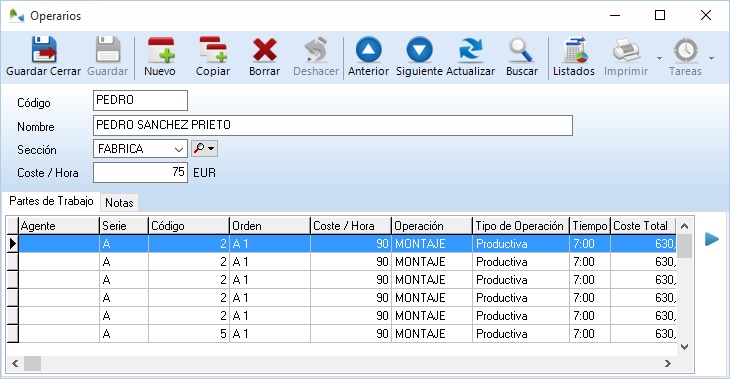Screen dimensions: 730x379
Task: Click the Coste Total column header
Action: (x=643, y=226)
